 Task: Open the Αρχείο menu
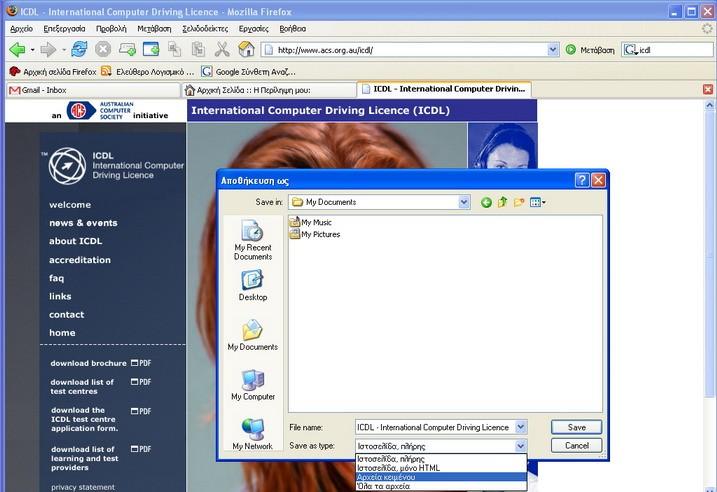(x=21, y=28)
